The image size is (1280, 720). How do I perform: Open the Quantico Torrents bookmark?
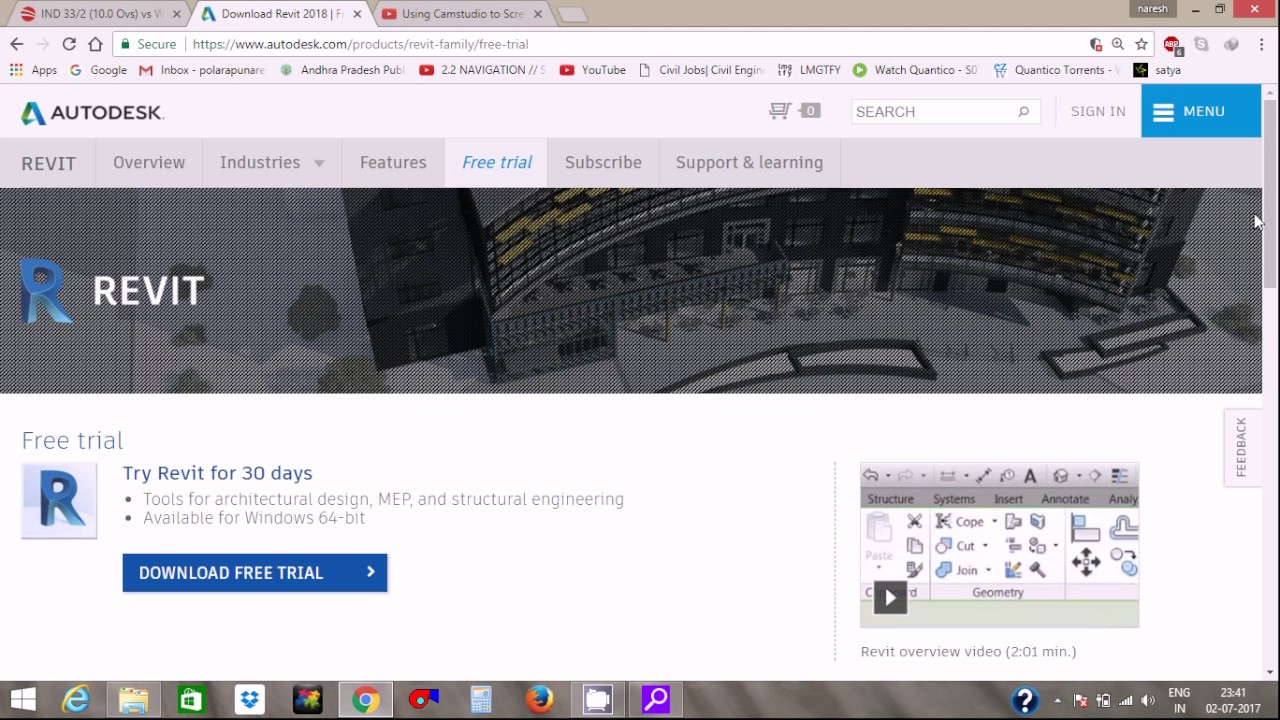coord(1055,70)
